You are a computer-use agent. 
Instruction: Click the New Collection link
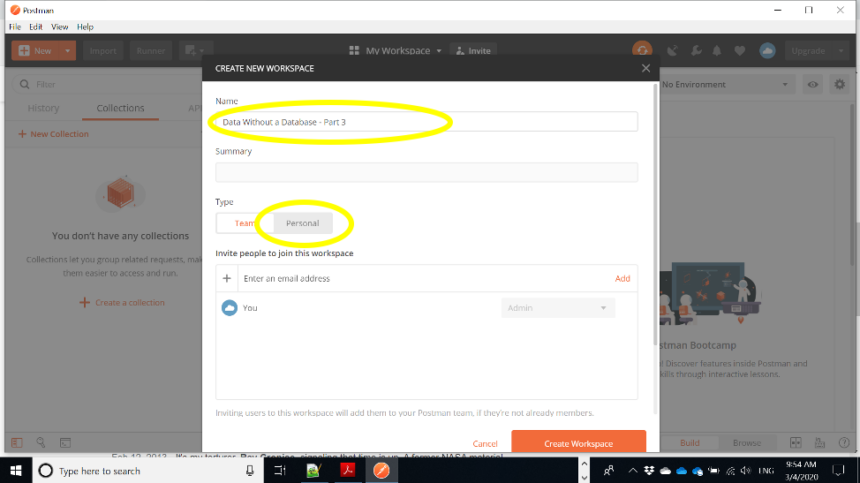coord(53,134)
